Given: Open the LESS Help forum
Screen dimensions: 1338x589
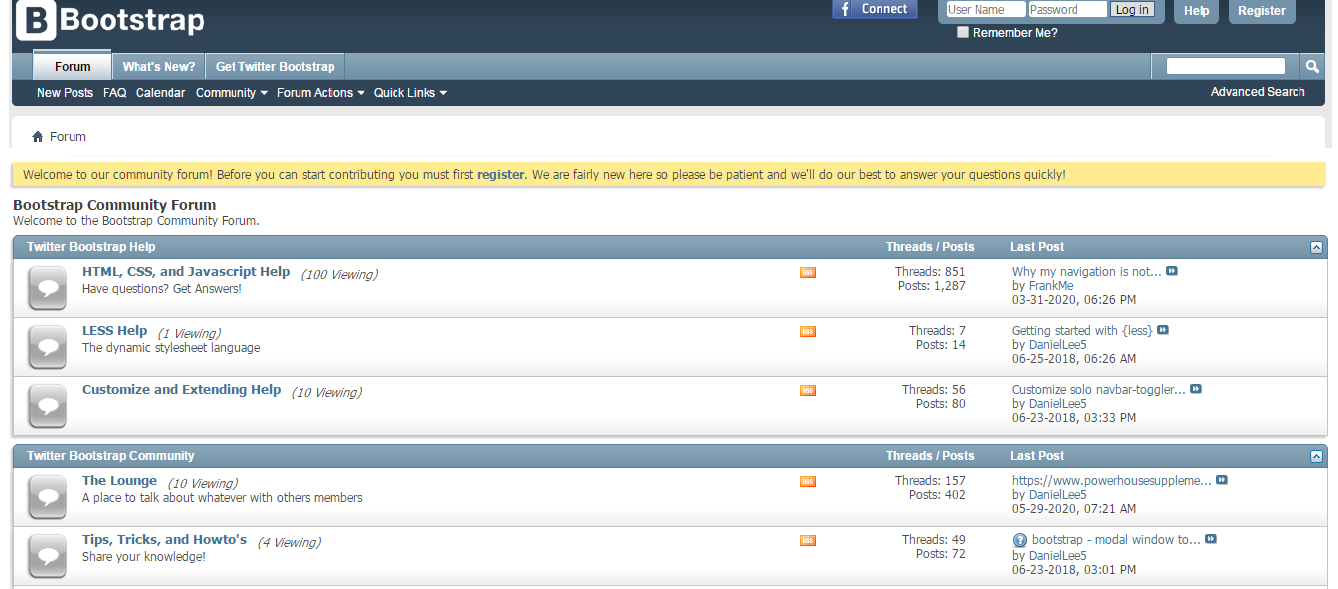Looking at the screenshot, I should click(x=114, y=330).
